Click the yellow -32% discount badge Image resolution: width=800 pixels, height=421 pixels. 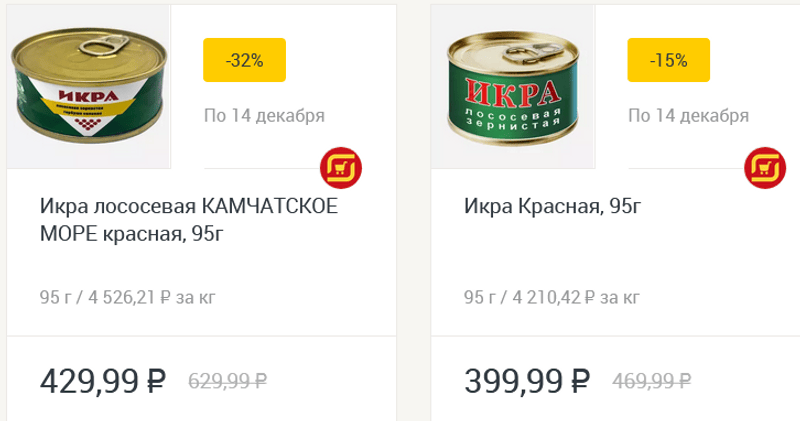[x=244, y=60]
